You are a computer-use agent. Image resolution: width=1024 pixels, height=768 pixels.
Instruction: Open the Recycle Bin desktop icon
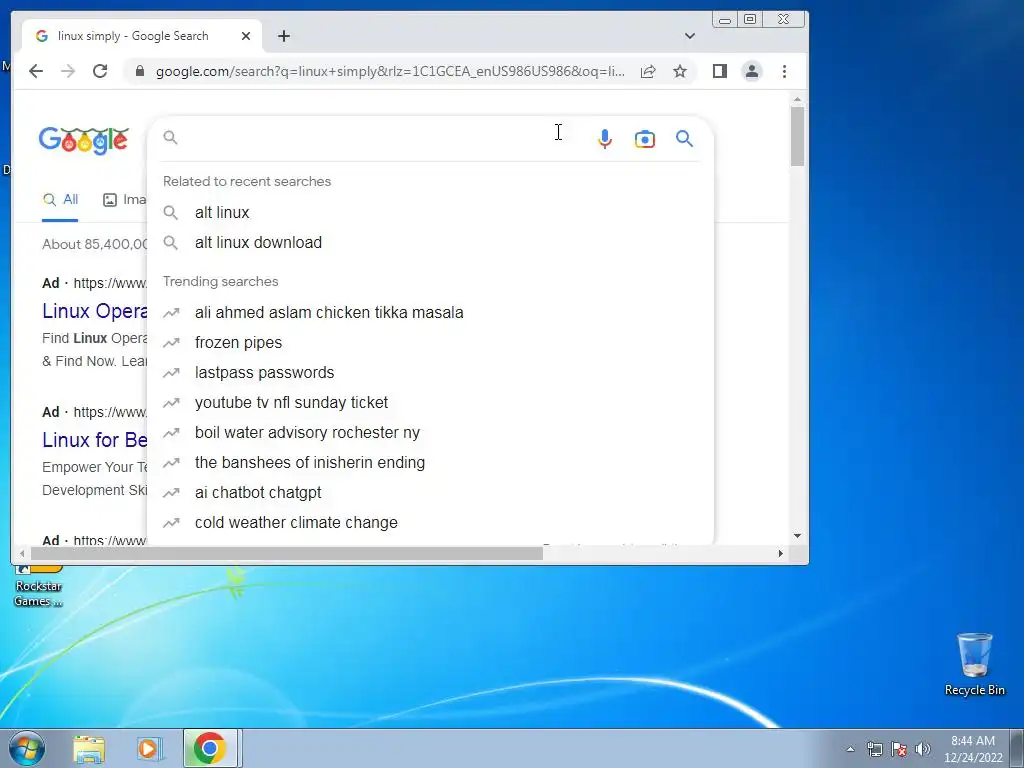pos(974,664)
